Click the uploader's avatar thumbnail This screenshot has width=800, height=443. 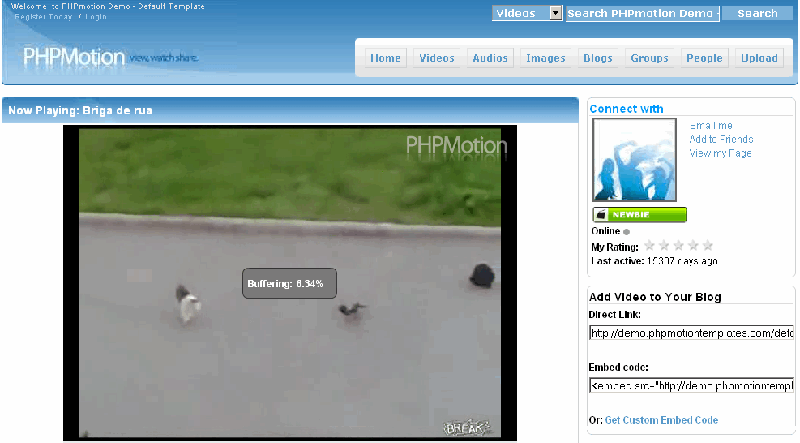click(x=634, y=160)
